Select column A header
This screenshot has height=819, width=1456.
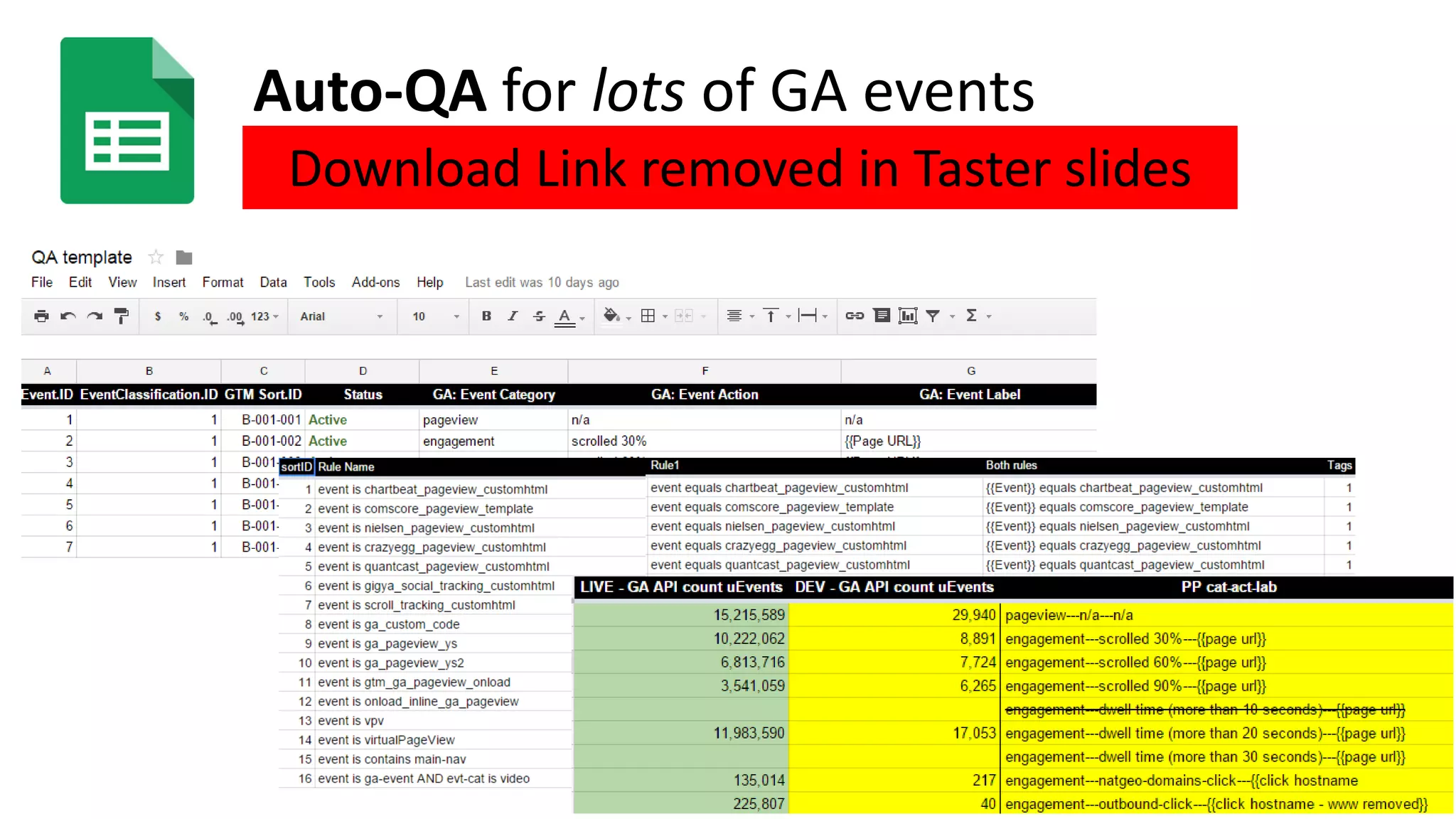pyautogui.click(x=48, y=371)
